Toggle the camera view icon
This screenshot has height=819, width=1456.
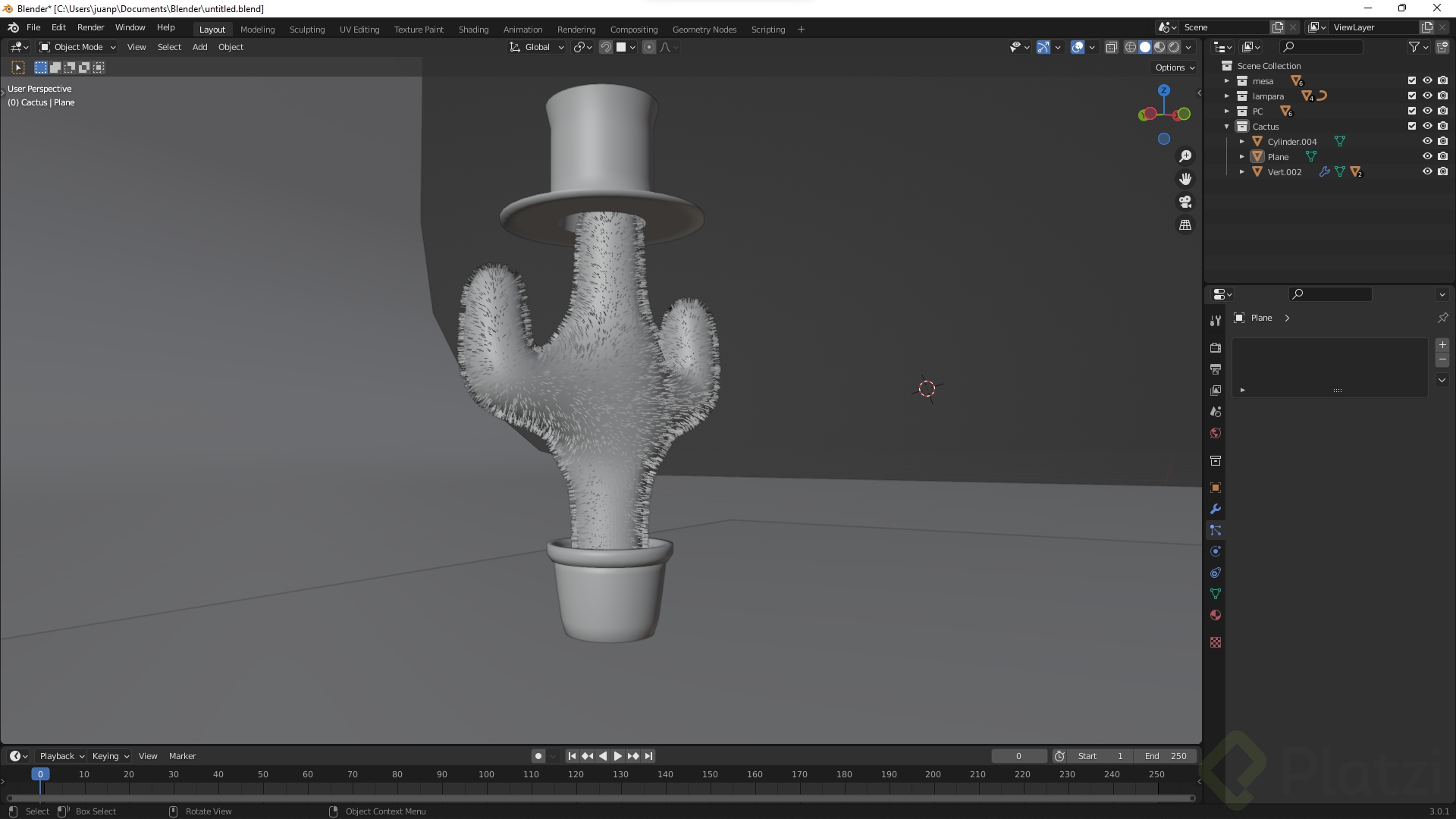pos(1185,202)
